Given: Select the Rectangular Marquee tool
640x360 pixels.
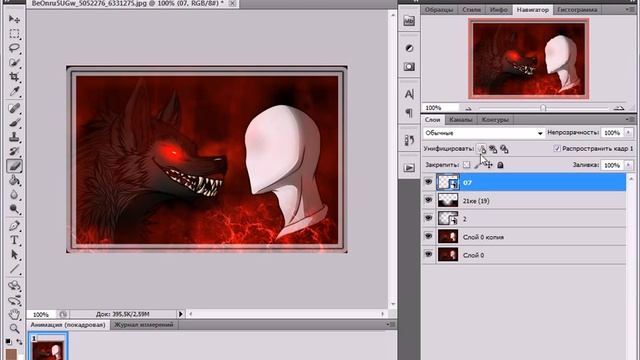Looking at the screenshot, I should point(14,33).
